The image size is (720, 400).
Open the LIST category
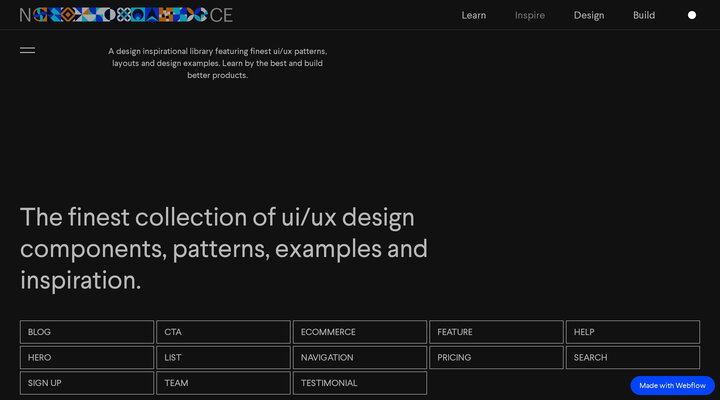point(223,357)
